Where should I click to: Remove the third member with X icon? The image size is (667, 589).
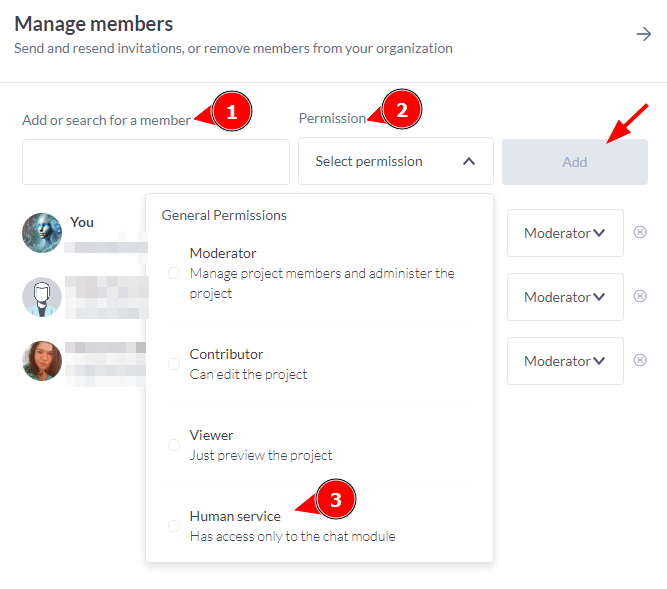[x=640, y=360]
